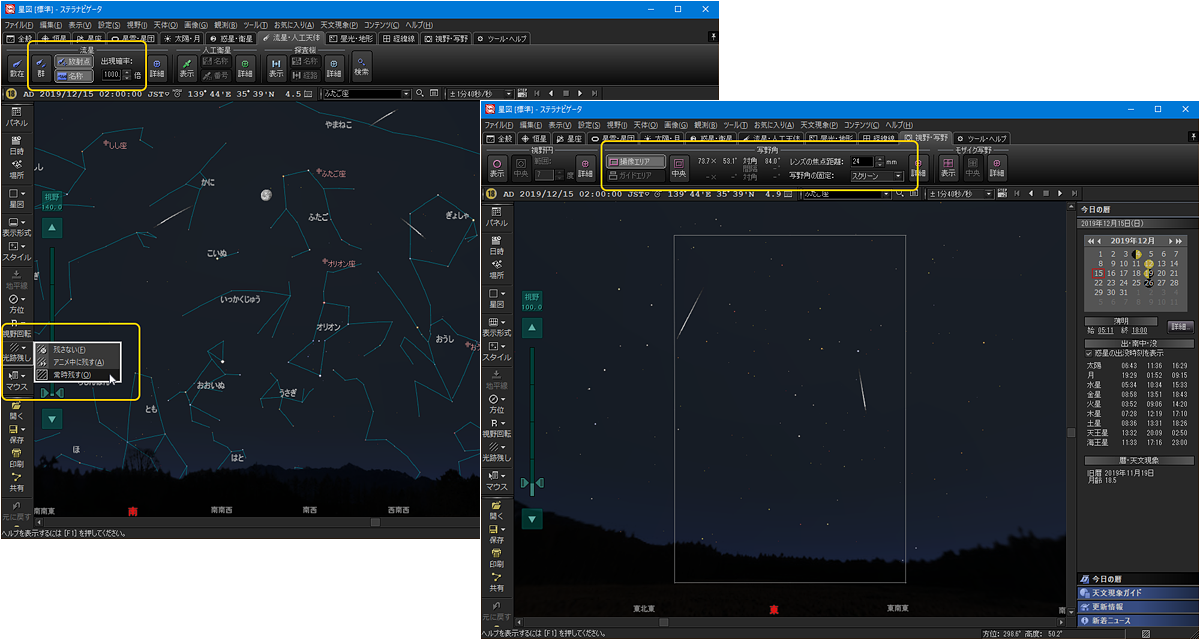The image size is (1200, 640).
Task: Click field-of-view slider handle in right window
Action: pos(533,483)
